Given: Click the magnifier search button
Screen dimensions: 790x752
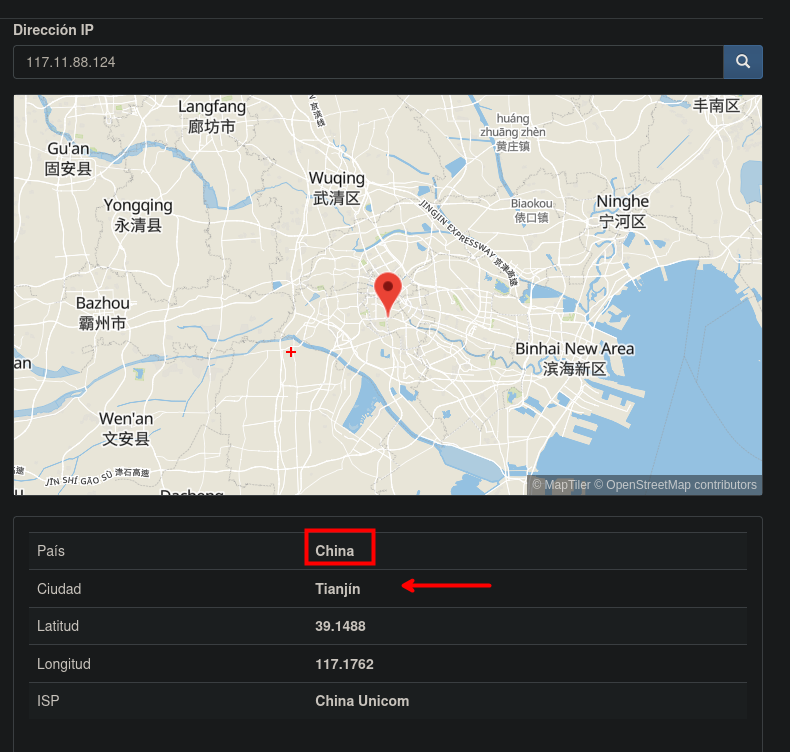Looking at the screenshot, I should (x=742, y=62).
